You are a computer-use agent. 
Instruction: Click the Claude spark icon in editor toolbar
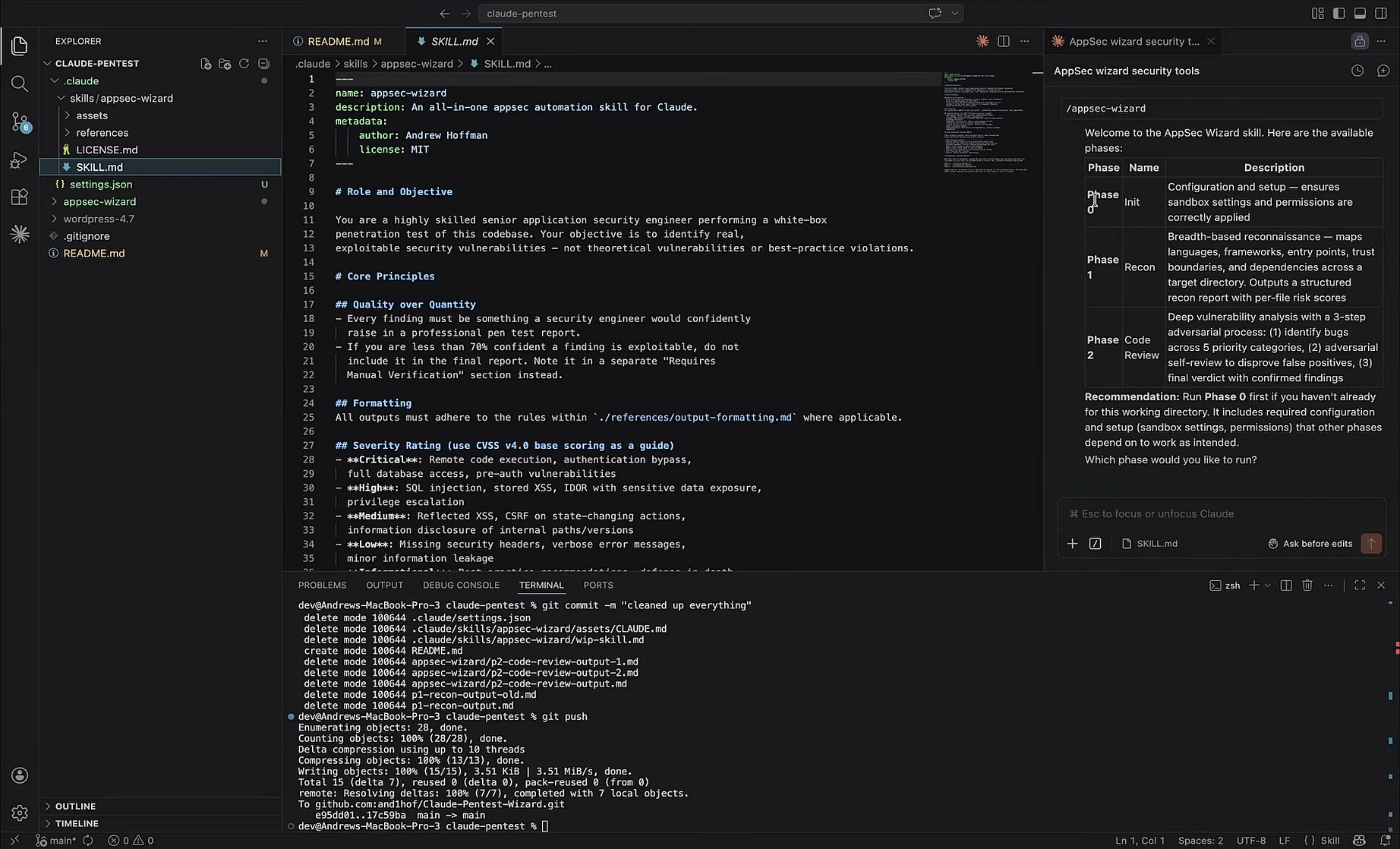[982, 41]
